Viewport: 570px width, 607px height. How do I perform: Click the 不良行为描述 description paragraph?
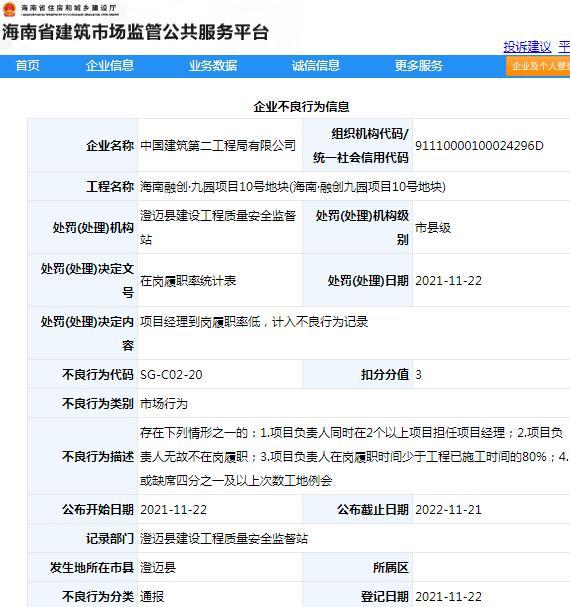[354, 456]
